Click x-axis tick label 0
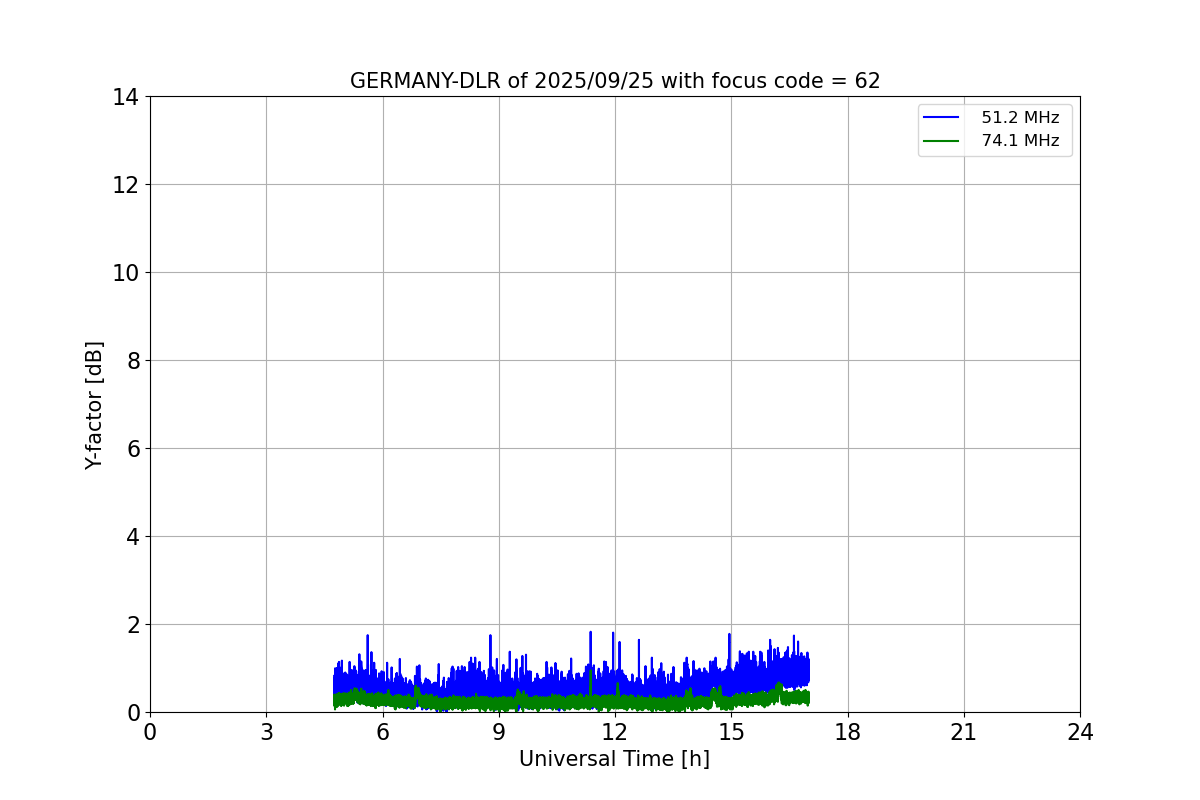The height and width of the screenshot is (800, 1200). (150, 732)
